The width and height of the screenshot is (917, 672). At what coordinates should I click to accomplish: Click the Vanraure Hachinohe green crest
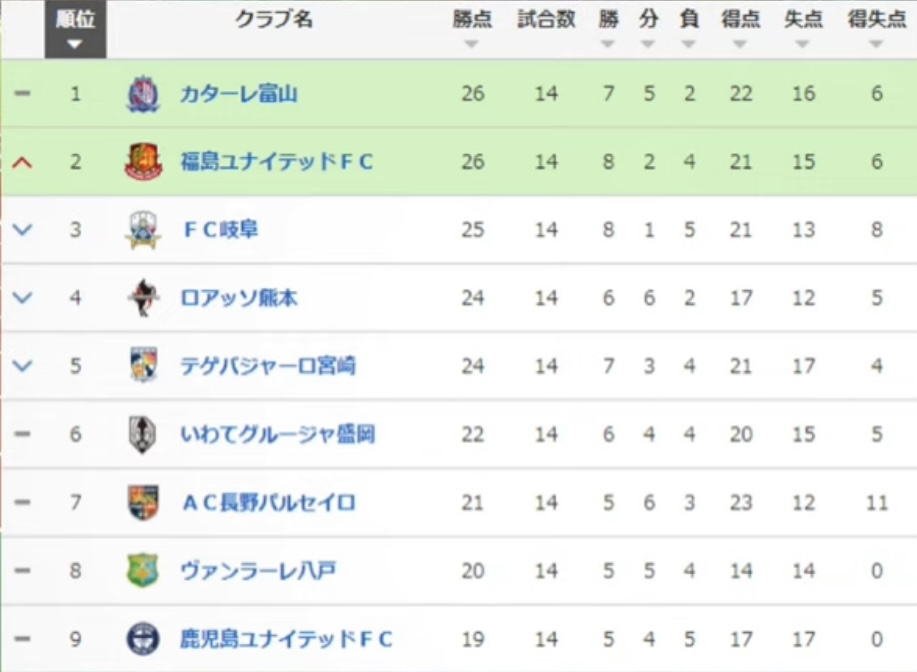(143, 570)
